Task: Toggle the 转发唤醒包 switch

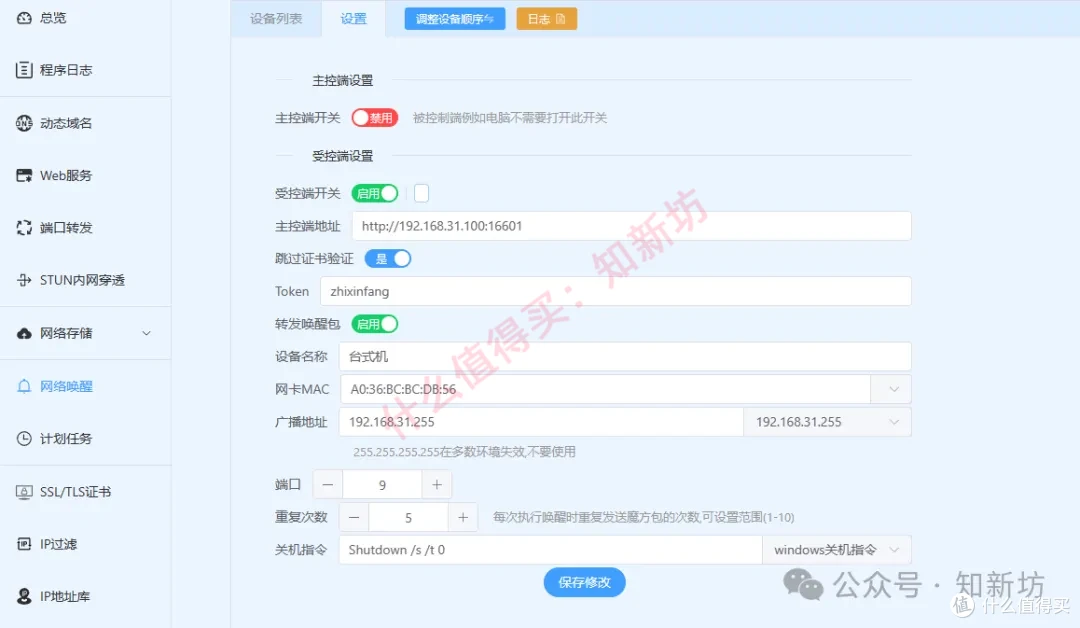Action: tap(375, 324)
